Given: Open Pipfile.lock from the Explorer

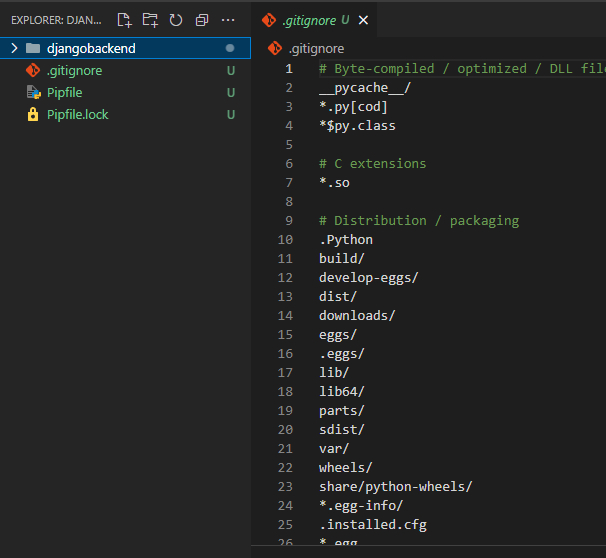Looking at the screenshot, I should (x=77, y=115).
